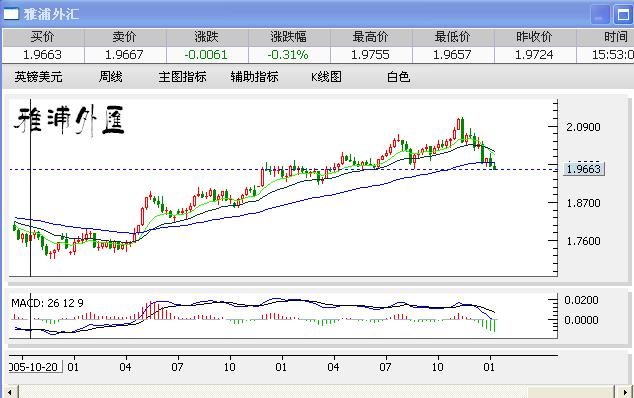634x398 pixels.
Task: Select the previous close 1.9724
Action: click(x=534, y=55)
